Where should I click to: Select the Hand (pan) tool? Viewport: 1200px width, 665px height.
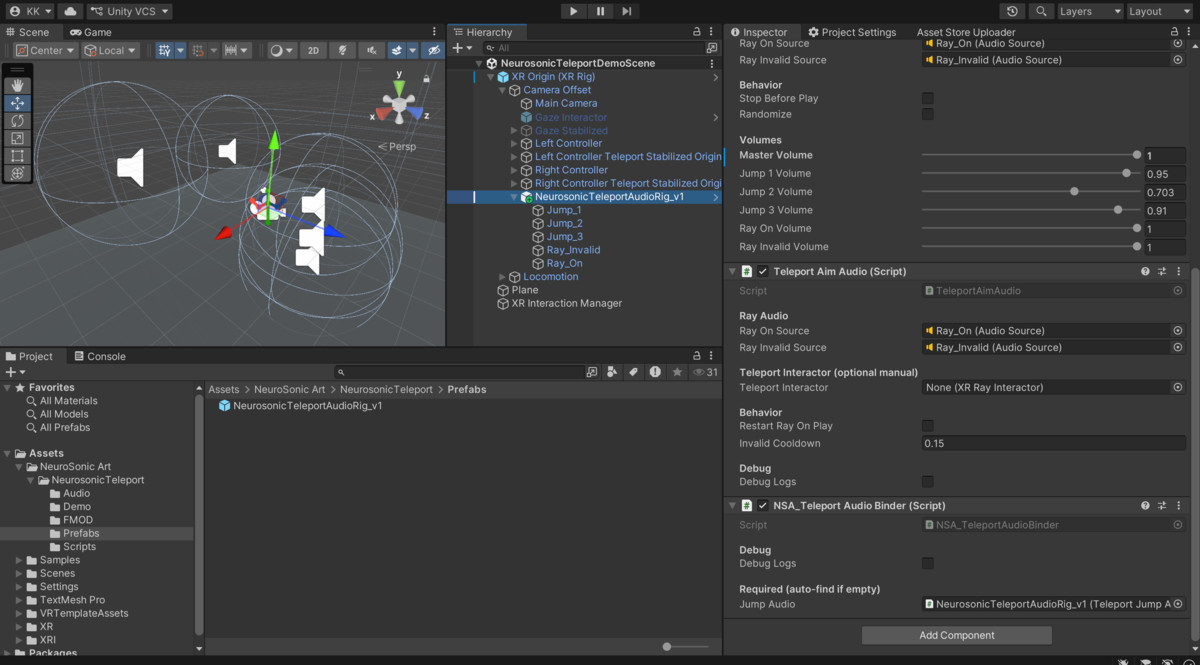(17, 85)
